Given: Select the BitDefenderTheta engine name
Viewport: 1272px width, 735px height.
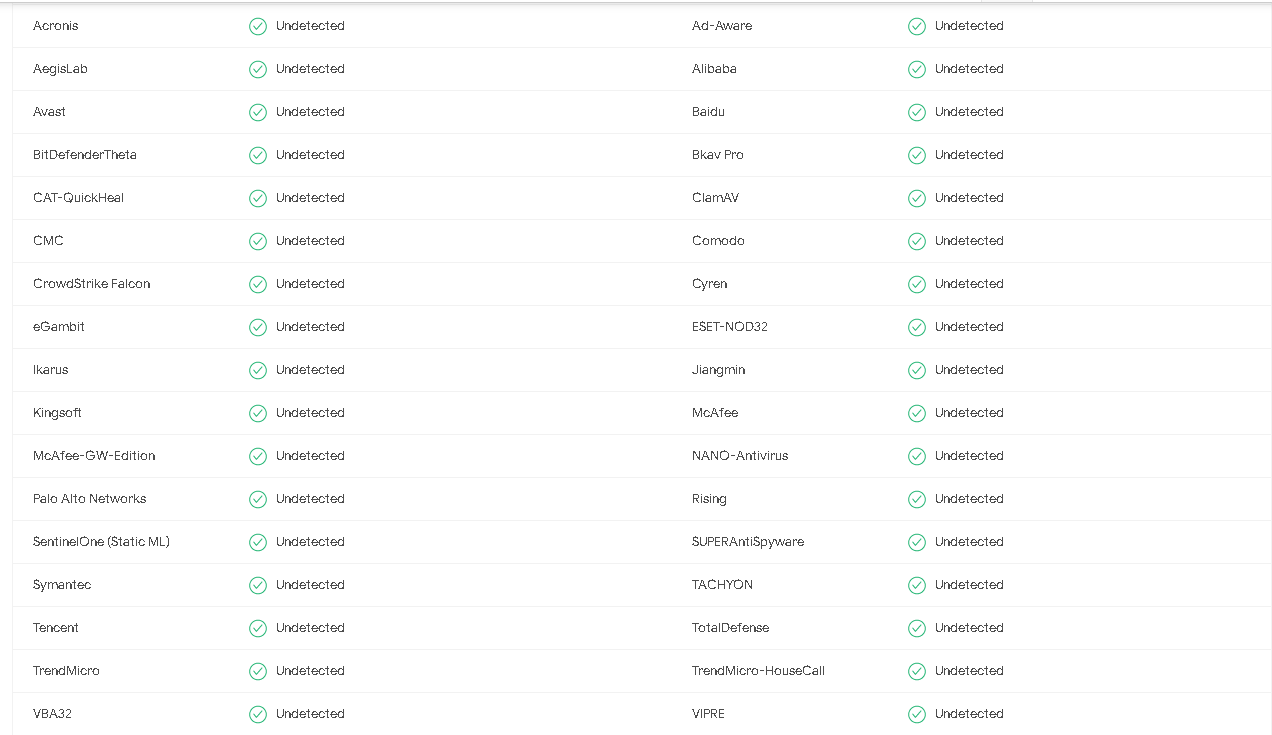Looking at the screenshot, I should click(x=85, y=155).
